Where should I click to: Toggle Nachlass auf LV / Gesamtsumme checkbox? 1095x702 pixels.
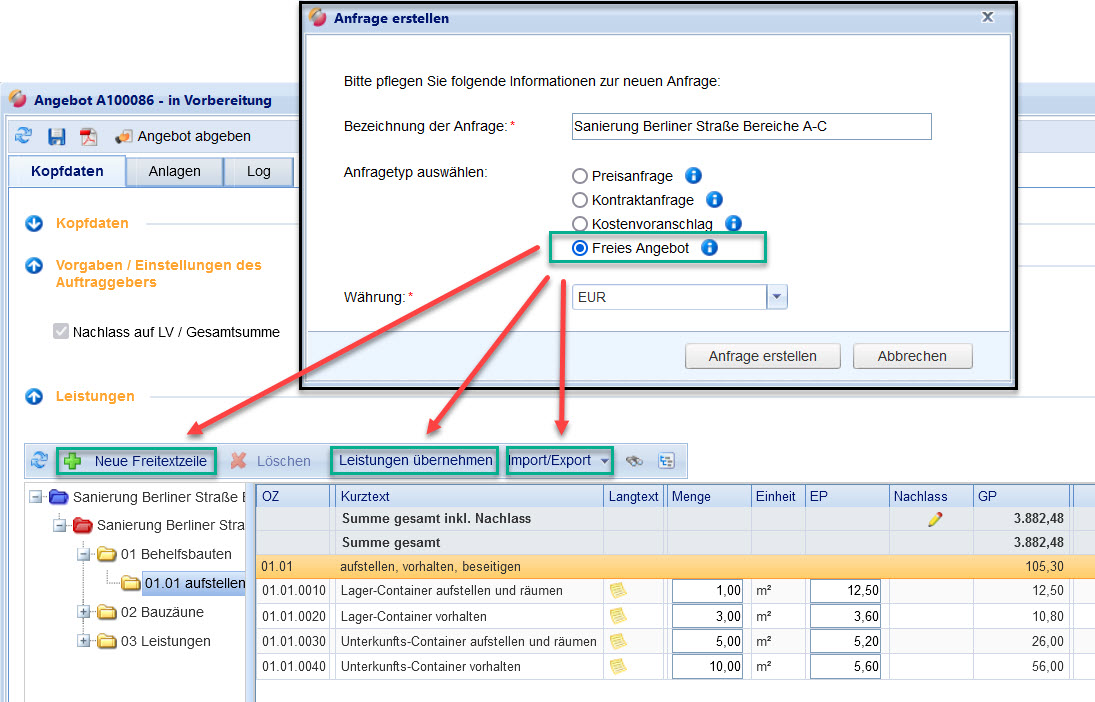tap(60, 332)
